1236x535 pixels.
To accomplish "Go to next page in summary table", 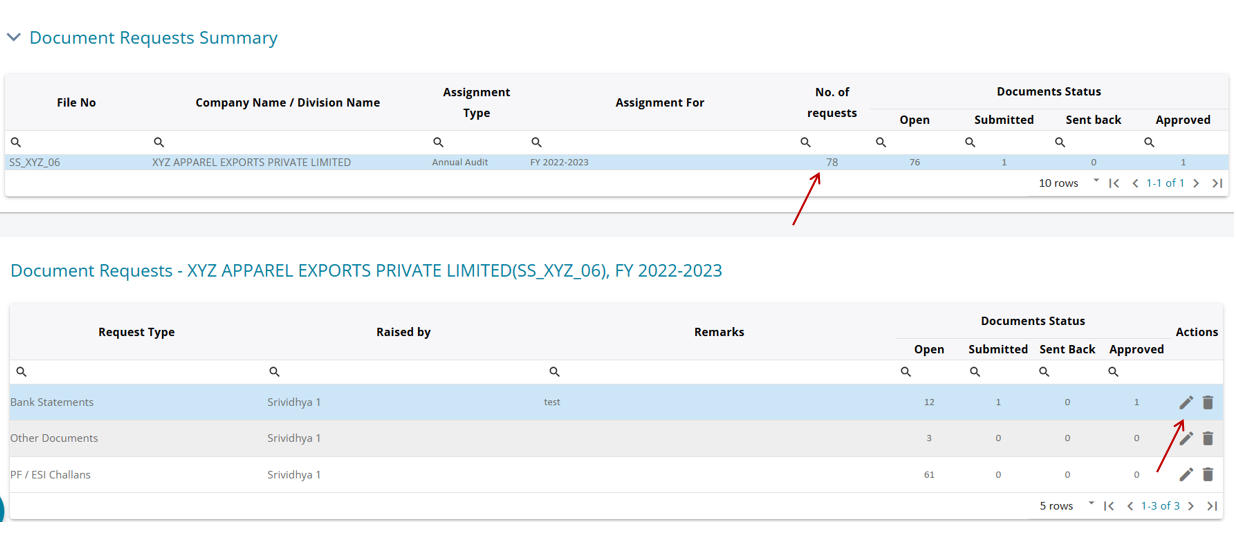I will pyautogui.click(x=1196, y=183).
